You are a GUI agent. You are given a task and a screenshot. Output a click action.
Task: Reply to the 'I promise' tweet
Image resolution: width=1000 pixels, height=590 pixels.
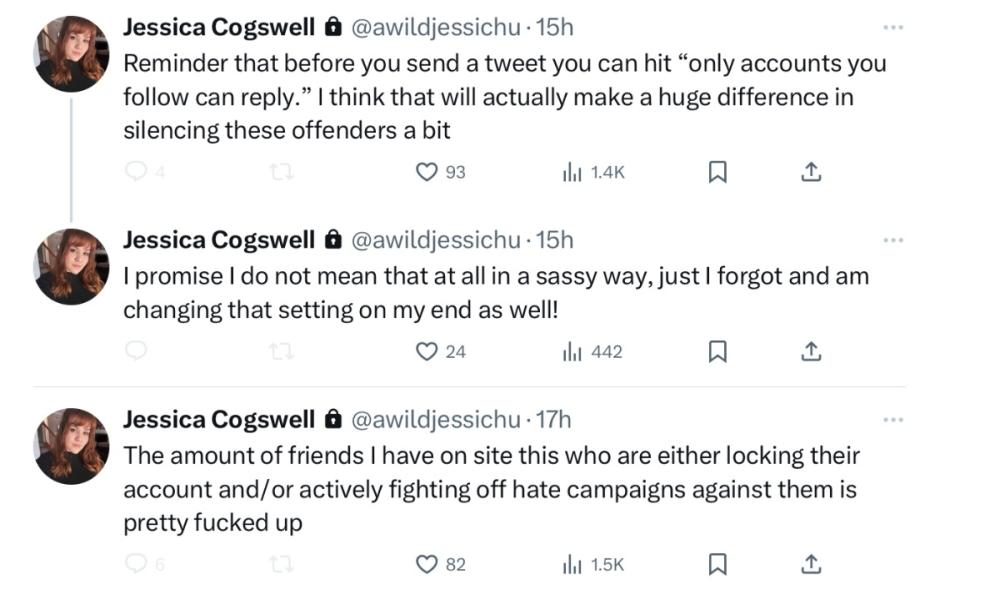[136, 351]
